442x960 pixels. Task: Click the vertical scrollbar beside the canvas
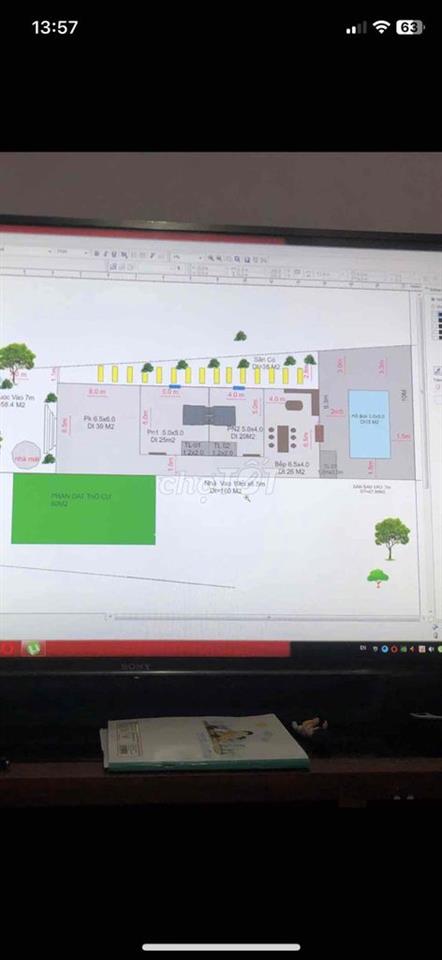pyautogui.click(x=426, y=452)
